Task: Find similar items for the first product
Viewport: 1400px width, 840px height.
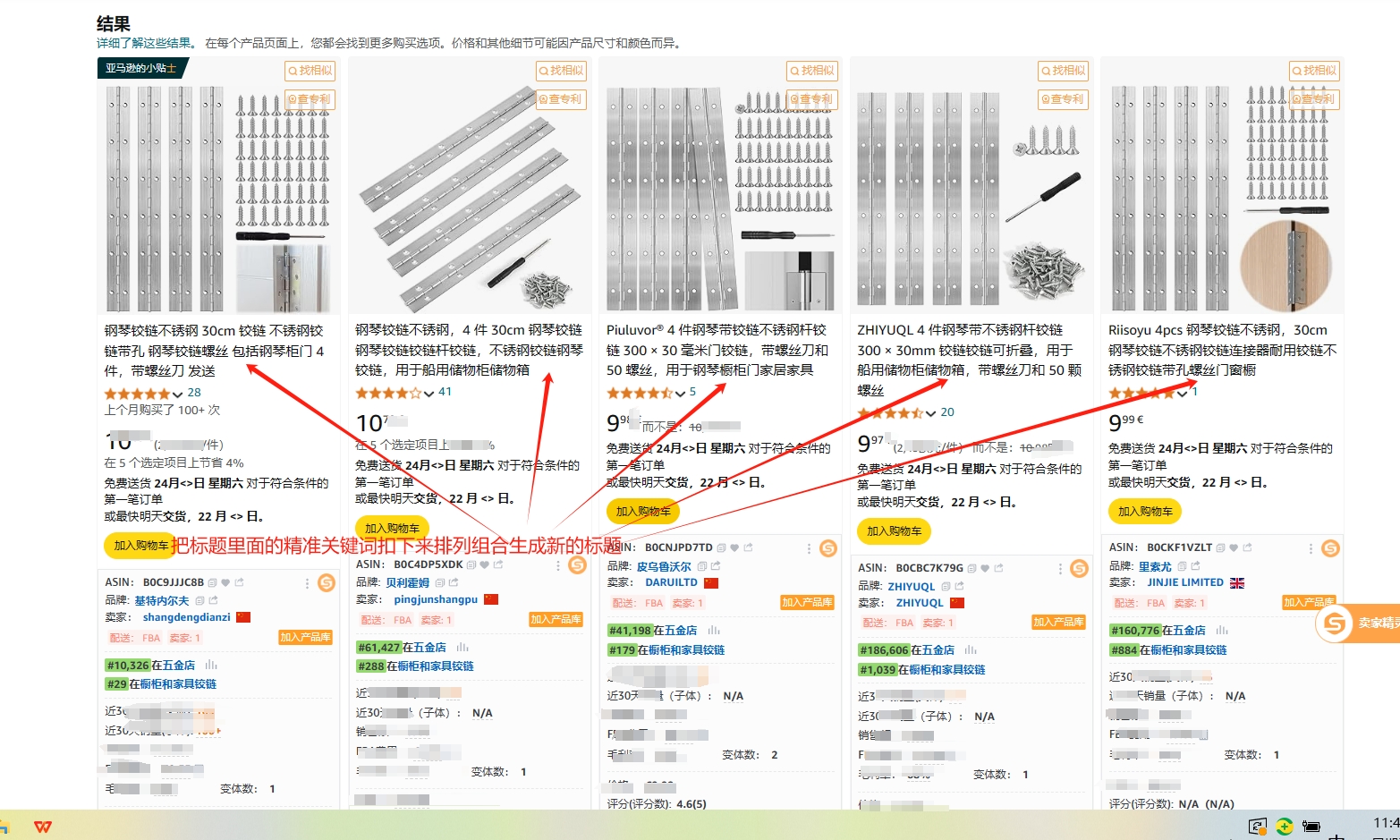Action: (x=310, y=71)
